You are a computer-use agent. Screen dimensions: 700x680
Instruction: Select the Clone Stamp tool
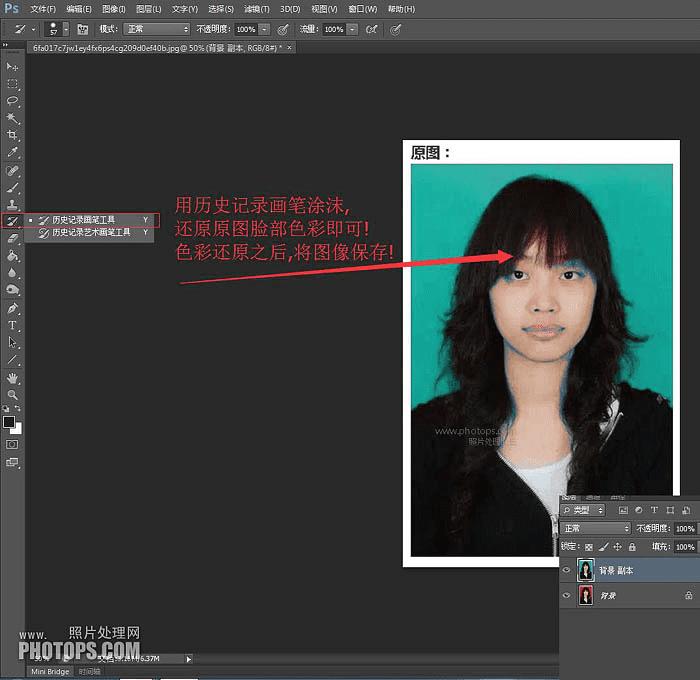[x=13, y=204]
